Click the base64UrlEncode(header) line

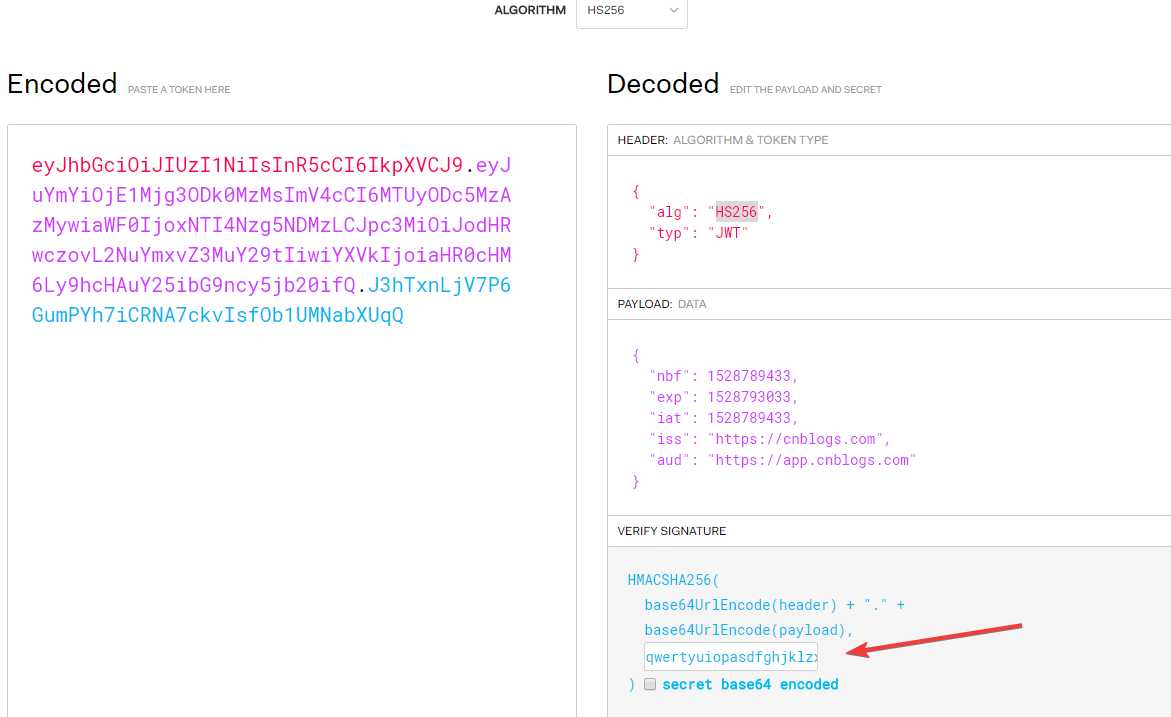click(774, 605)
